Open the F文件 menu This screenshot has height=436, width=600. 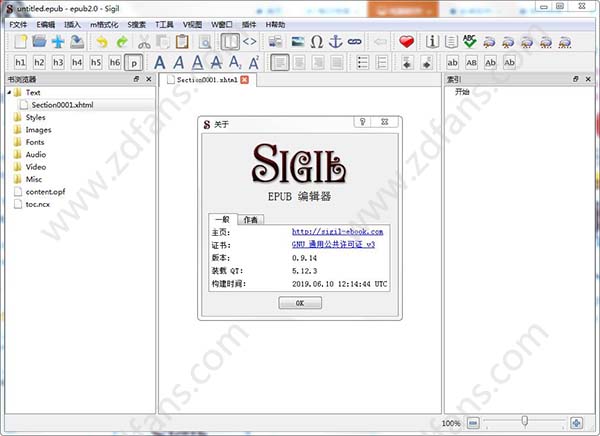click(18, 25)
